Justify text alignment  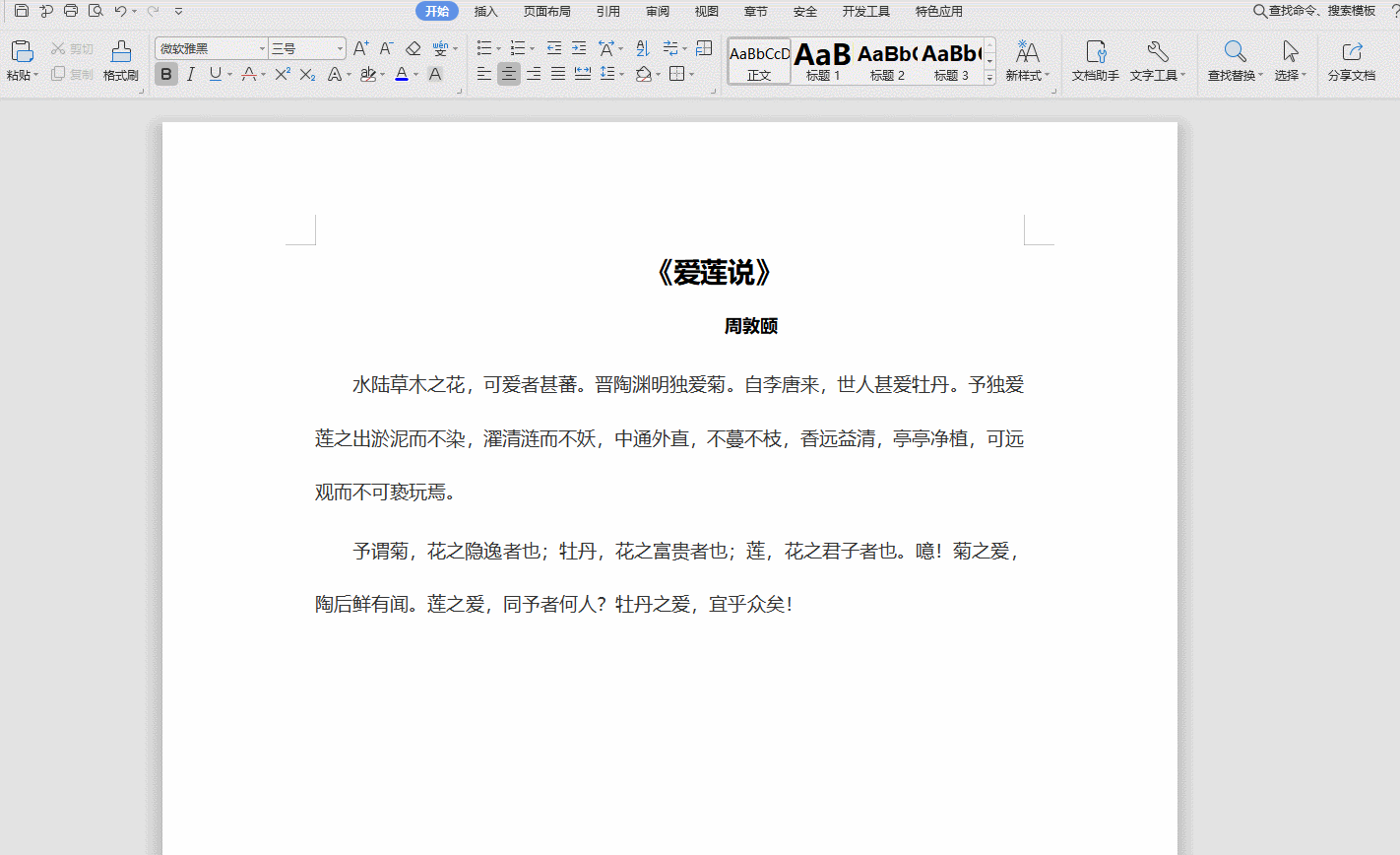[x=558, y=74]
